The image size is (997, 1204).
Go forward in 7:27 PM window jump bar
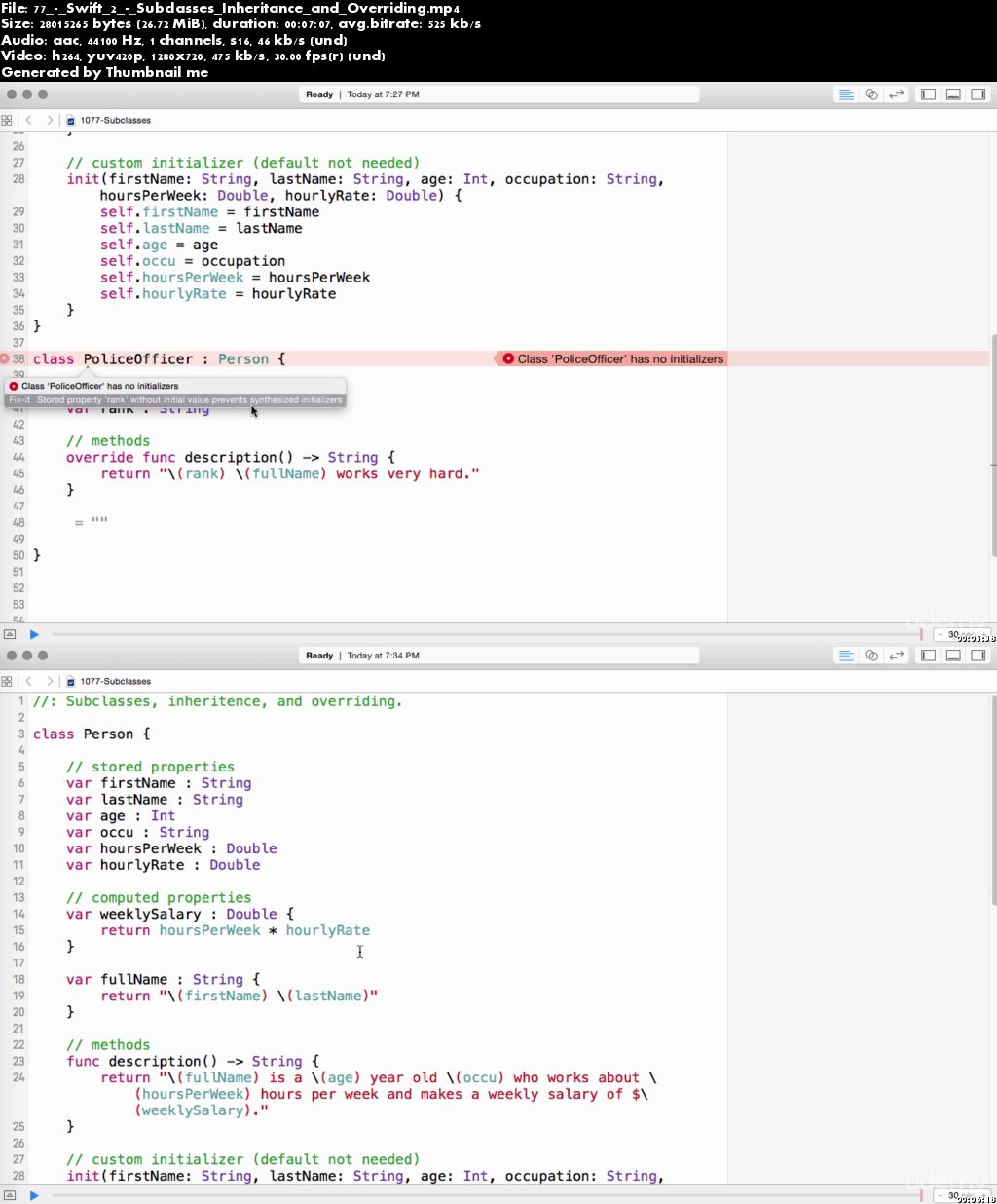pyautogui.click(x=50, y=120)
